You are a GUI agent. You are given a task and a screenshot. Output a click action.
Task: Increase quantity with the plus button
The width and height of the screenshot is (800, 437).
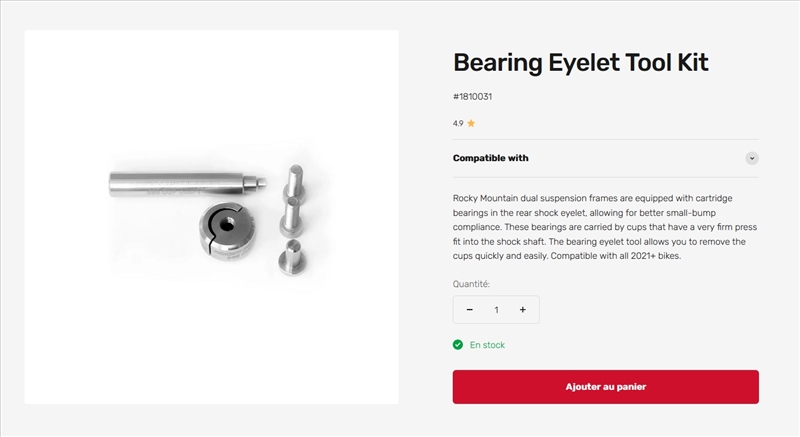pyautogui.click(x=522, y=310)
